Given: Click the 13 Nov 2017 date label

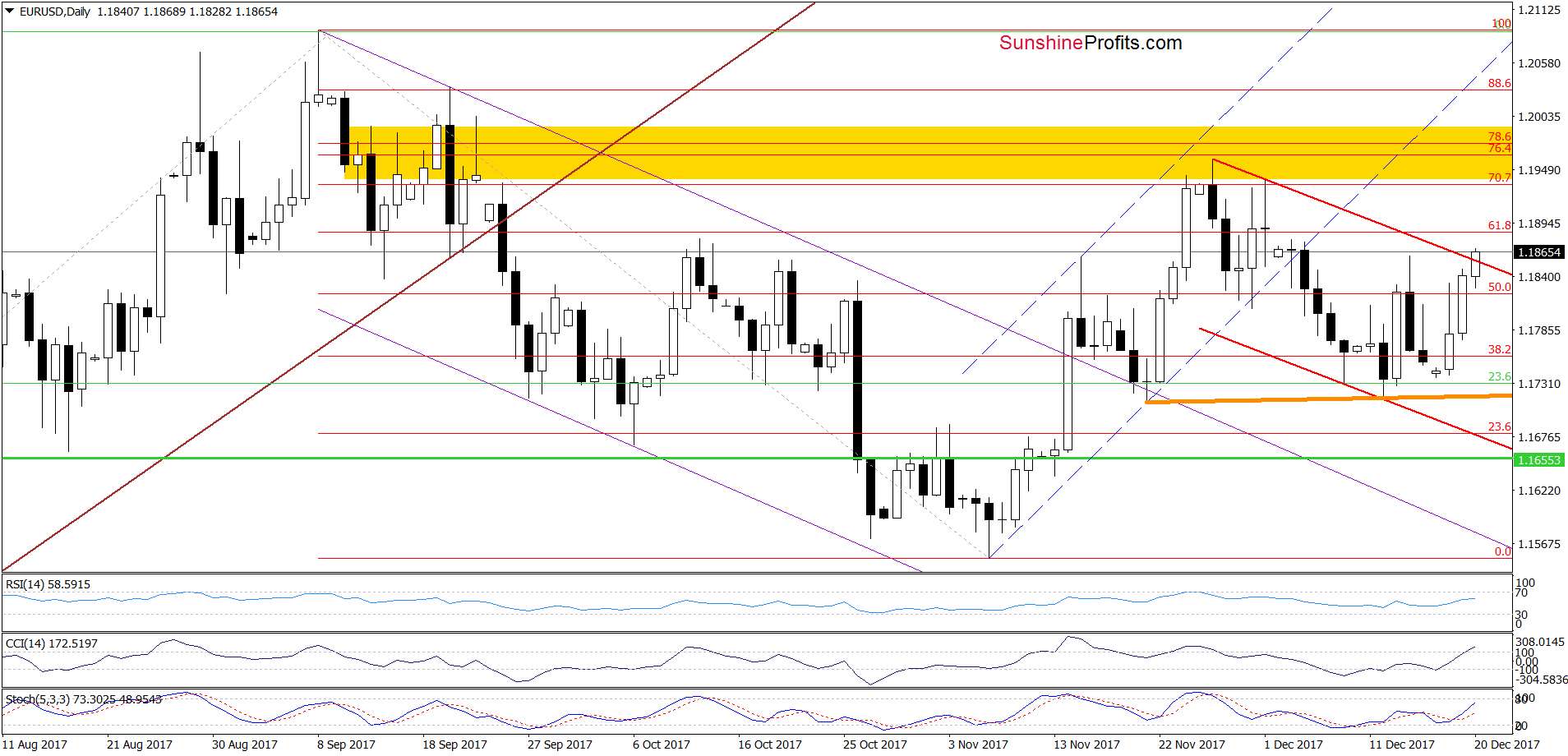Looking at the screenshot, I should [1086, 744].
